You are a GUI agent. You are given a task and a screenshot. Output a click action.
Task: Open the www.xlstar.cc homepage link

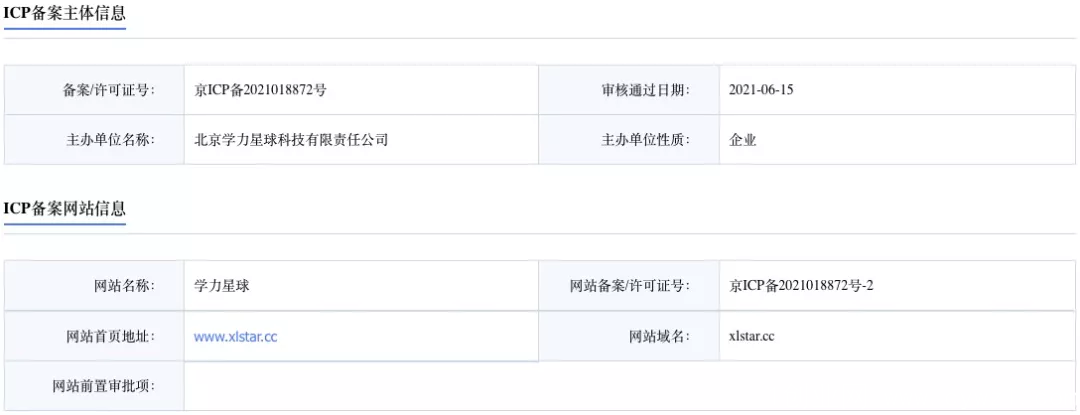(236, 337)
